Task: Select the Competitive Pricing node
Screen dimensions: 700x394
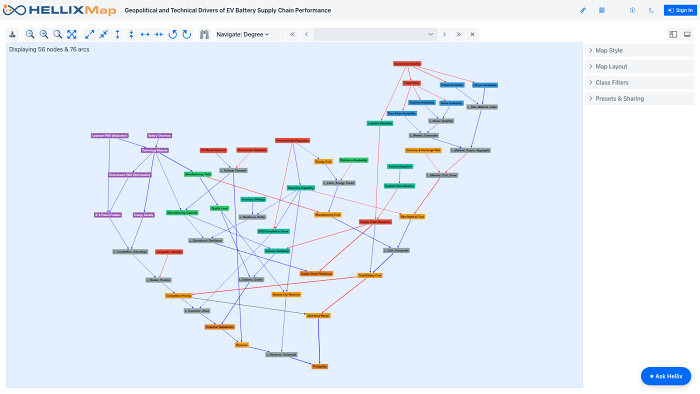Action: [x=179, y=295]
